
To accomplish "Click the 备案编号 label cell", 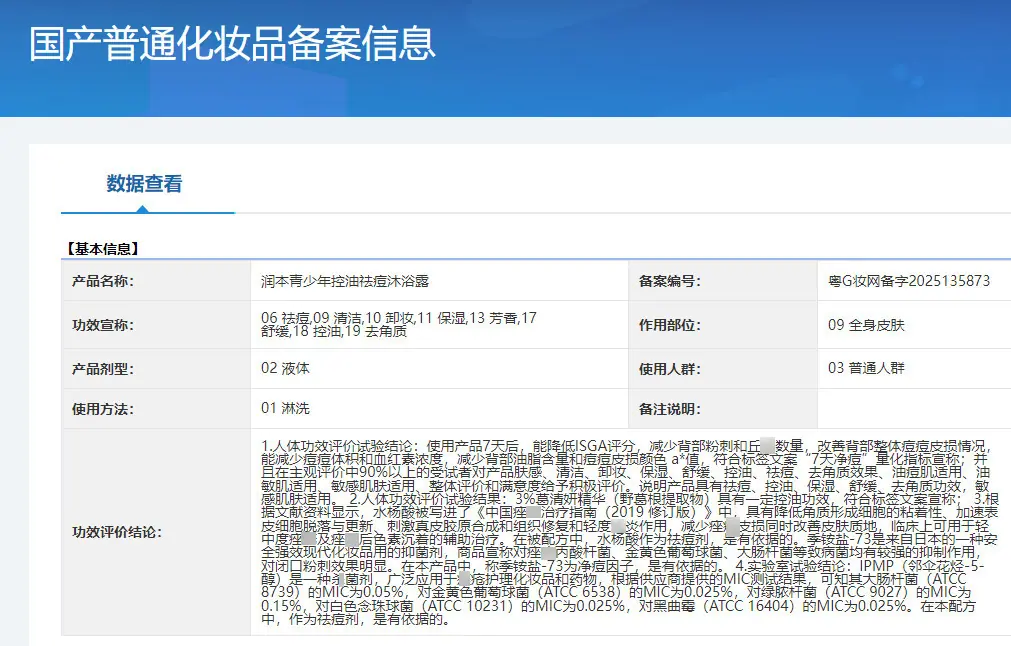I will point(723,281).
